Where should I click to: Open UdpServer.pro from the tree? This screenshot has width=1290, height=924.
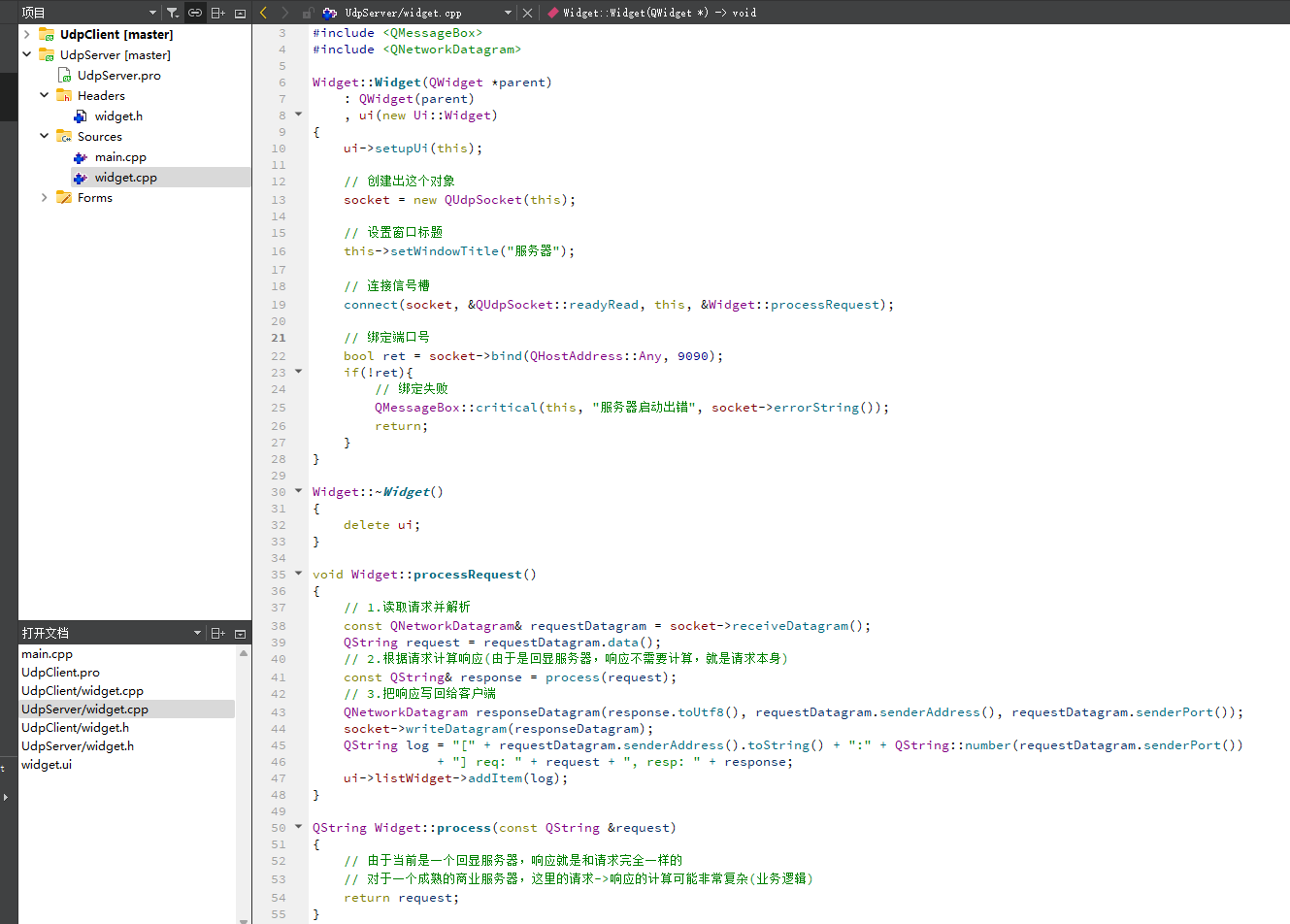(119, 75)
